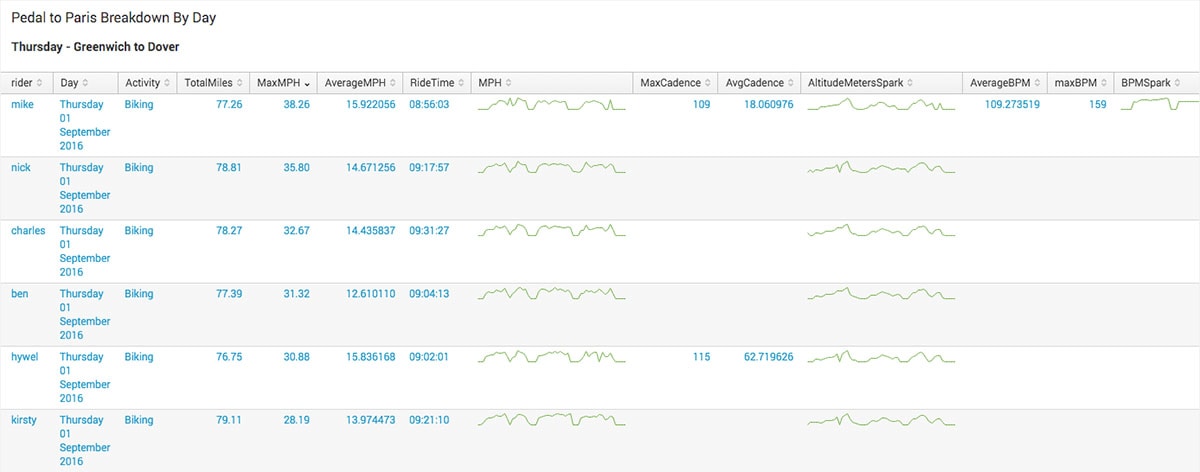Image resolution: width=1200 pixels, height=472 pixels.
Task: Open rider ben link
Action: 19,293
